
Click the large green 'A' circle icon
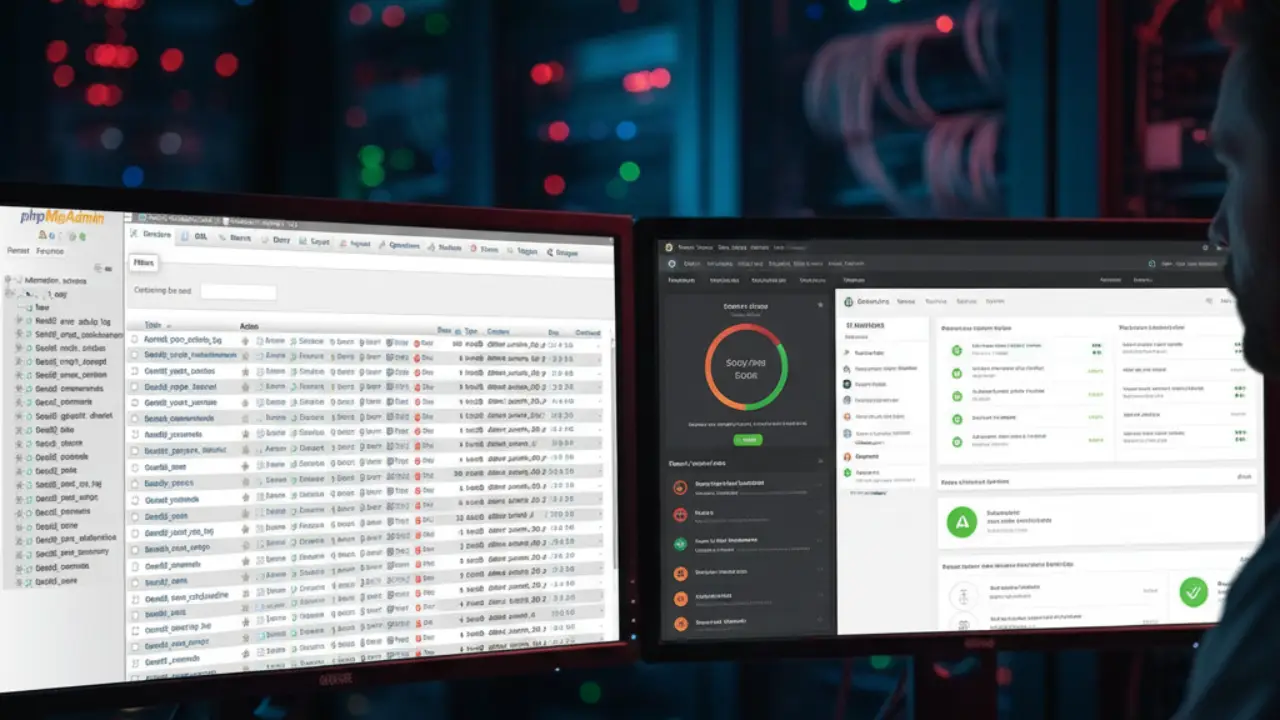(x=961, y=521)
